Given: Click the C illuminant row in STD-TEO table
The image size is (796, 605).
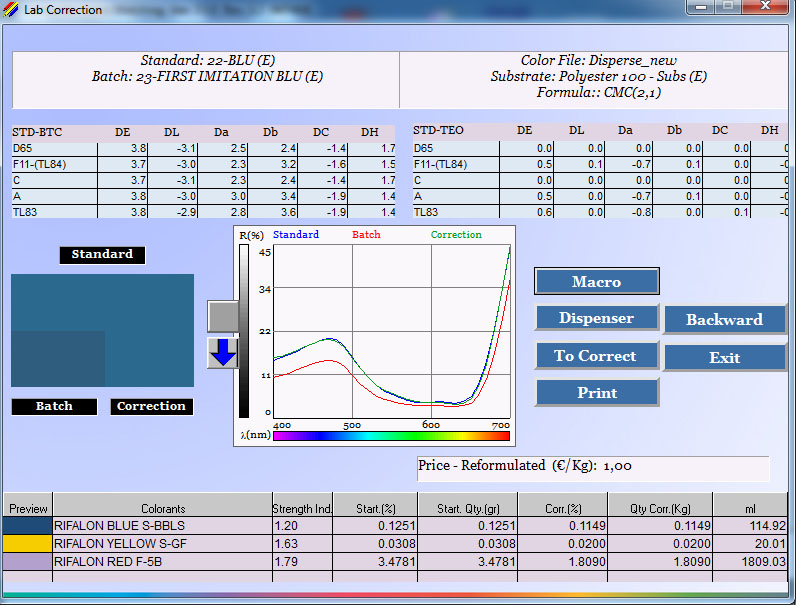Looking at the screenshot, I should (600, 180).
